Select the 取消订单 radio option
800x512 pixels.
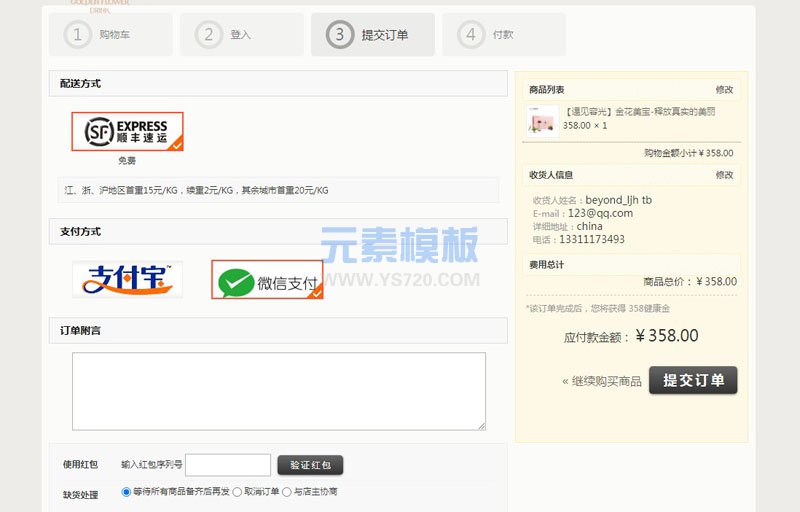tap(237, 492)
